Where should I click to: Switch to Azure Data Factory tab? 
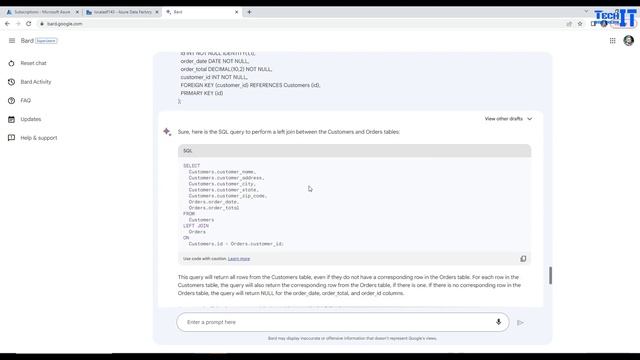click(122, 12)
